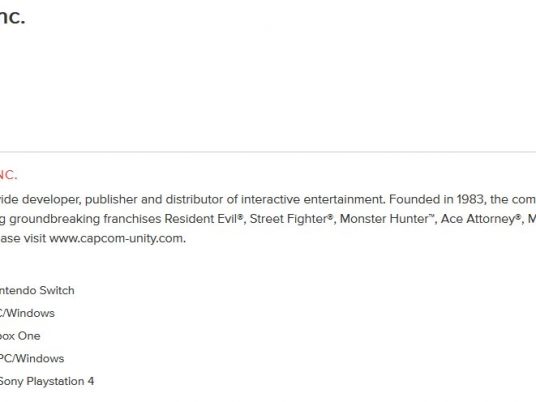The height and width of the screenshot is (402, 536).
Task: Click the large "nc." page title
Action: coord(12,17)
